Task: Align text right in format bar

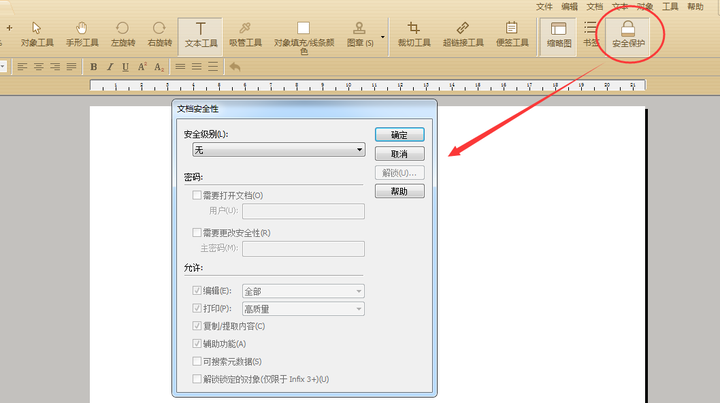Action: pos(55,67)
